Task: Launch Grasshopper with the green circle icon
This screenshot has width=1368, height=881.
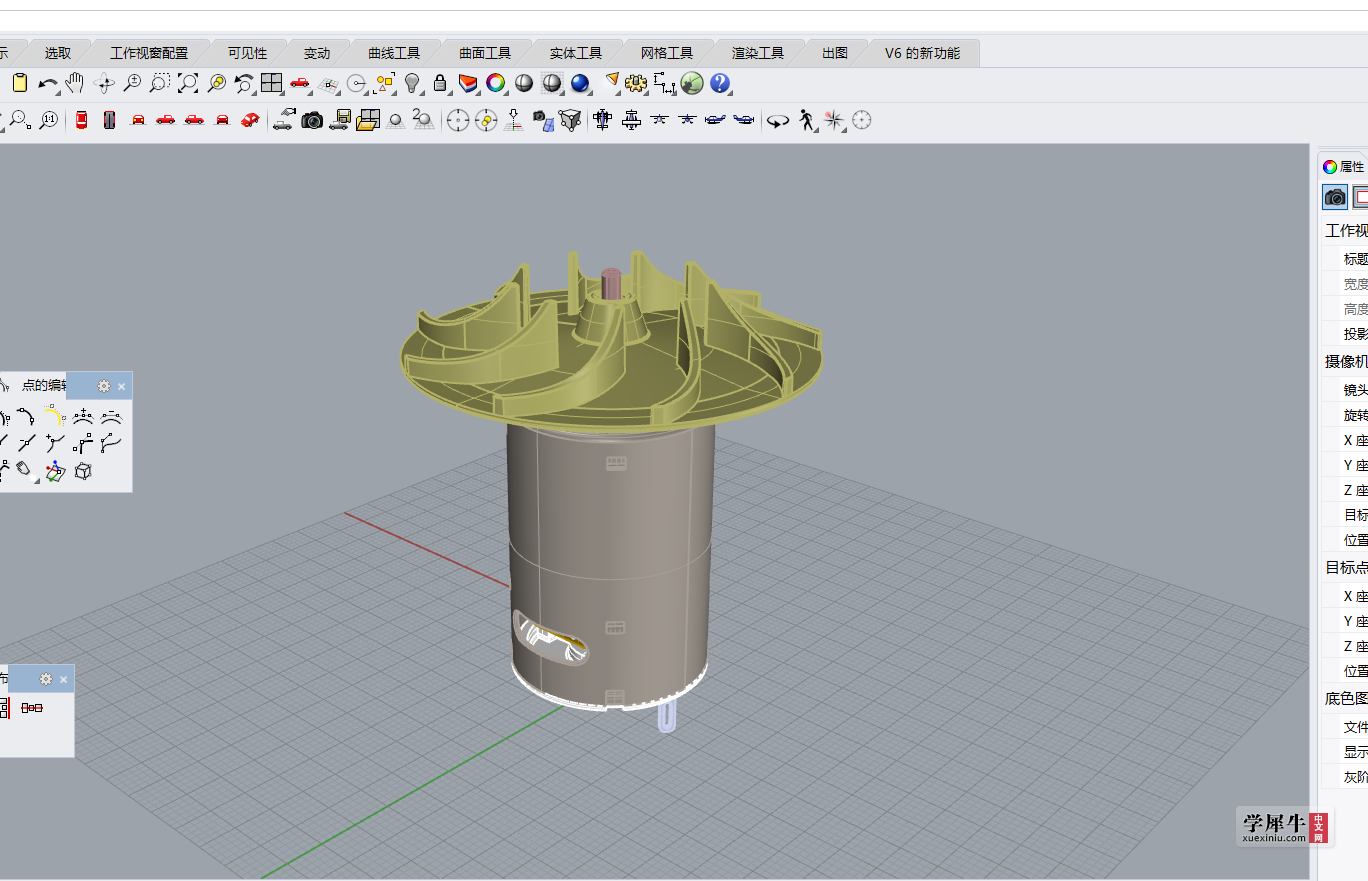Action: (692, 83)
